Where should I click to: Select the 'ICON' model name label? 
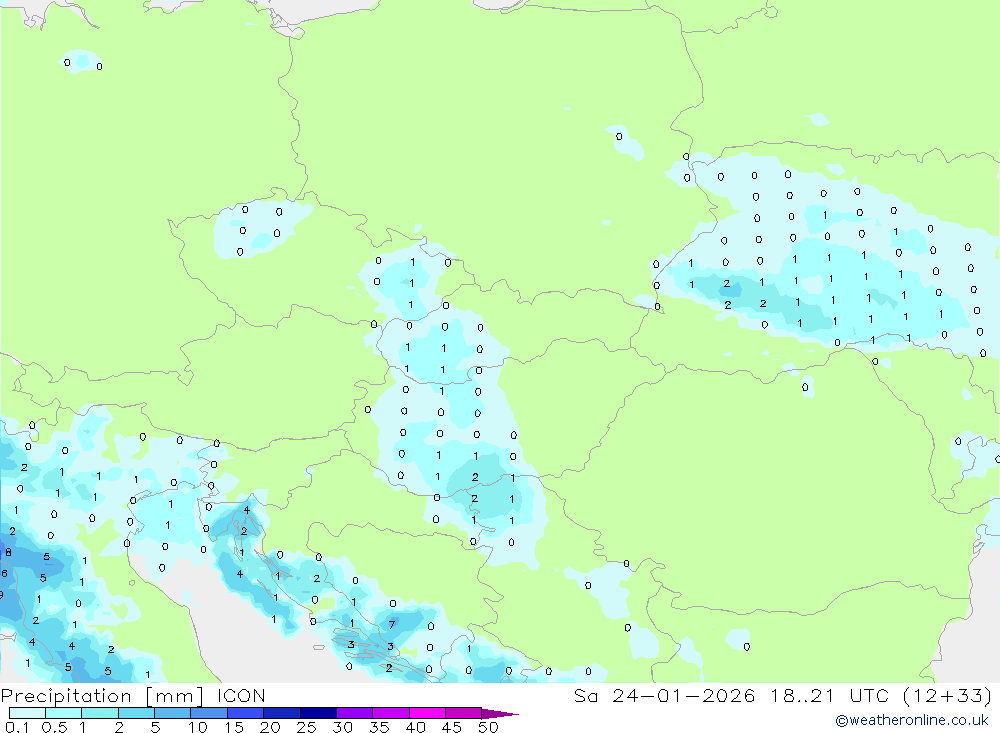pyautogui.click(x=241, y=695)
